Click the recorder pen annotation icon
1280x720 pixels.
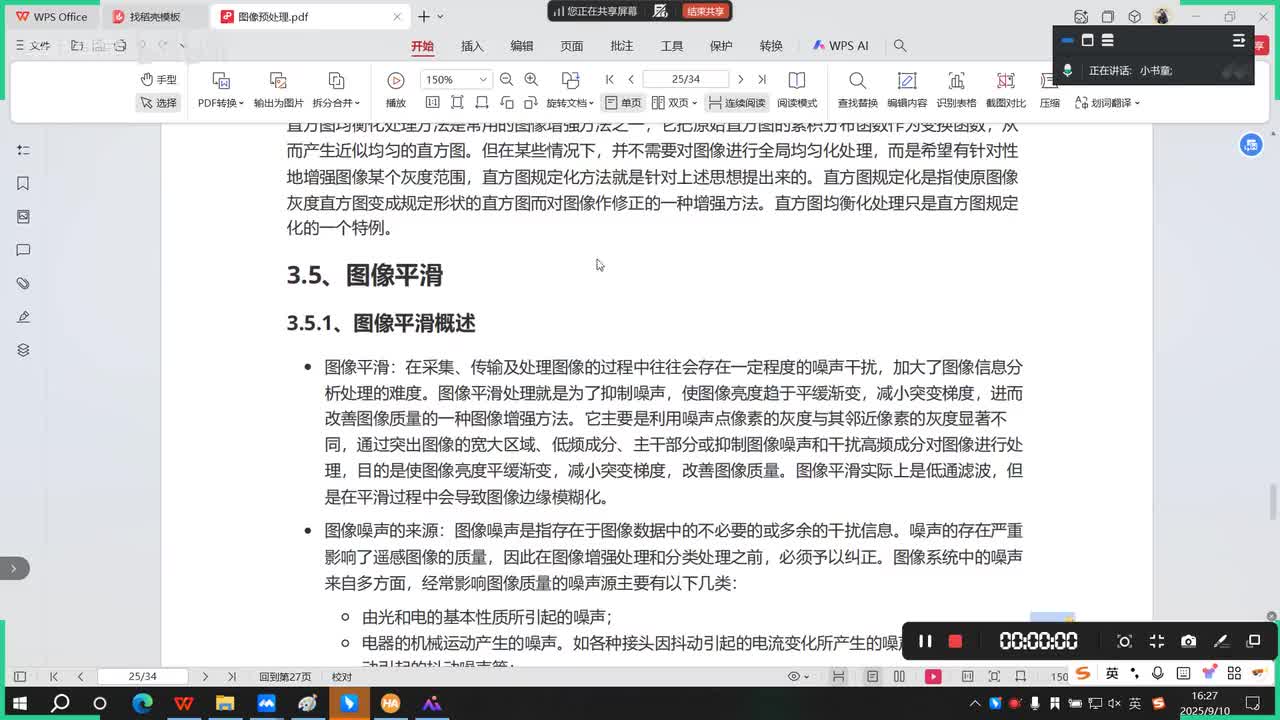(1221, 641)
